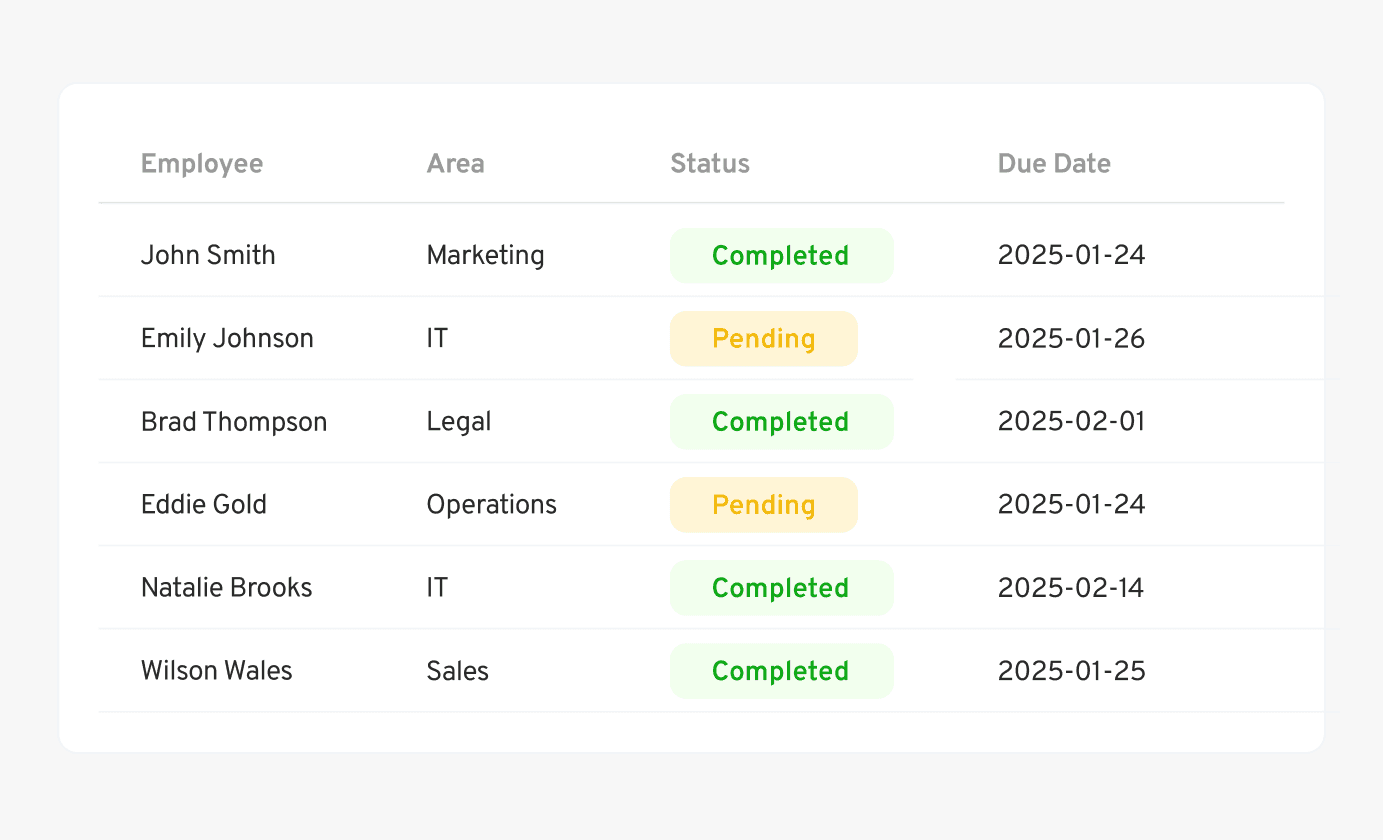
Task: Click the due date 2025-01-26
Action: pyautogui.click(x=1071, y=338)
